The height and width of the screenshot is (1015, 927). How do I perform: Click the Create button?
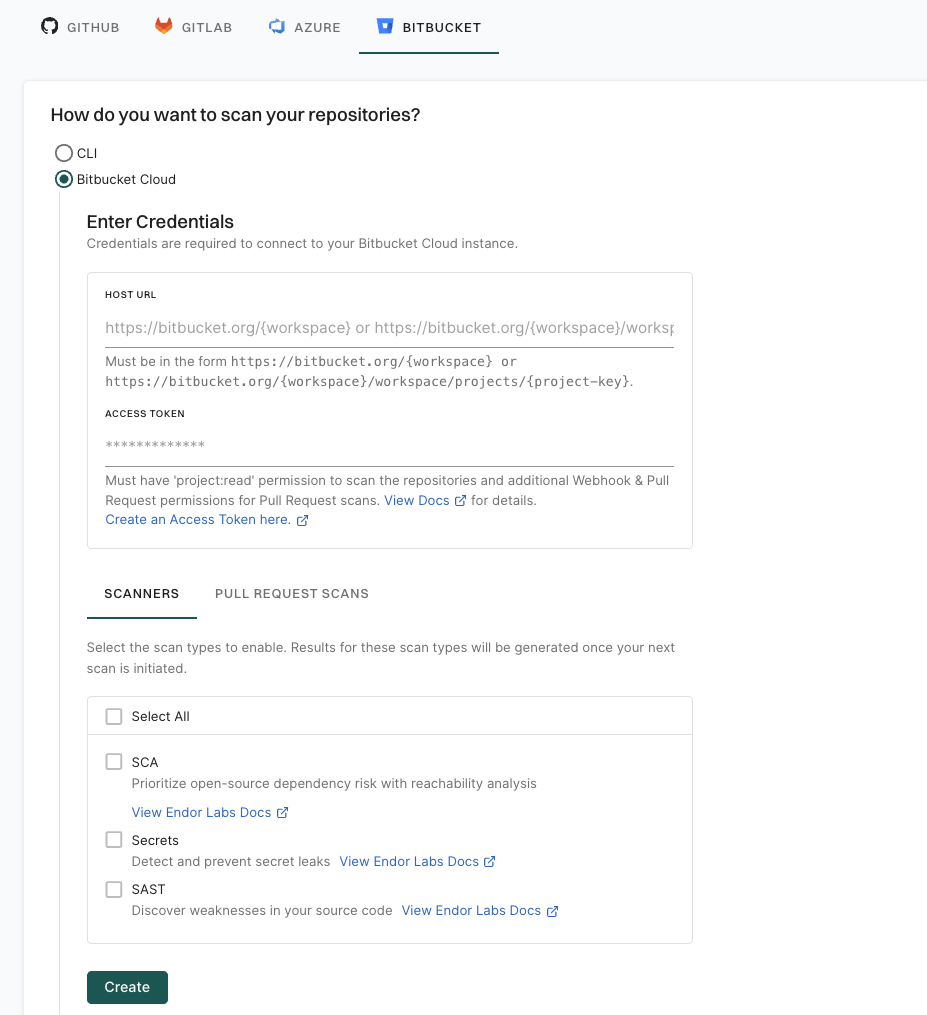(127, 987)
